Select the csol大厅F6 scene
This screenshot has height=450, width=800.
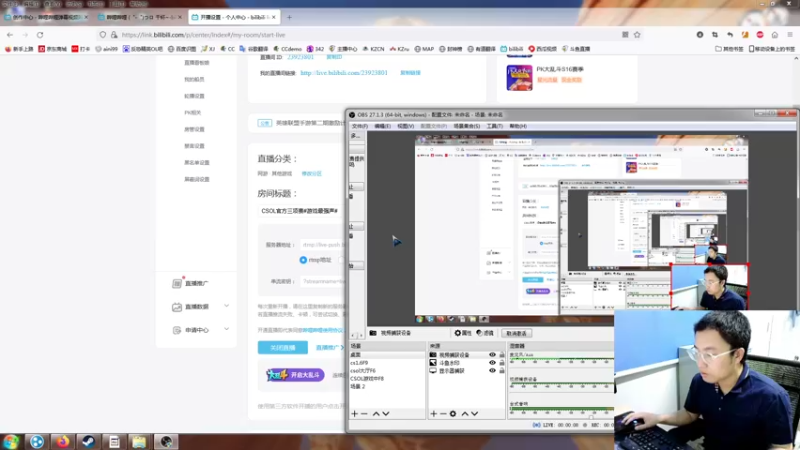tap(387, 371)
